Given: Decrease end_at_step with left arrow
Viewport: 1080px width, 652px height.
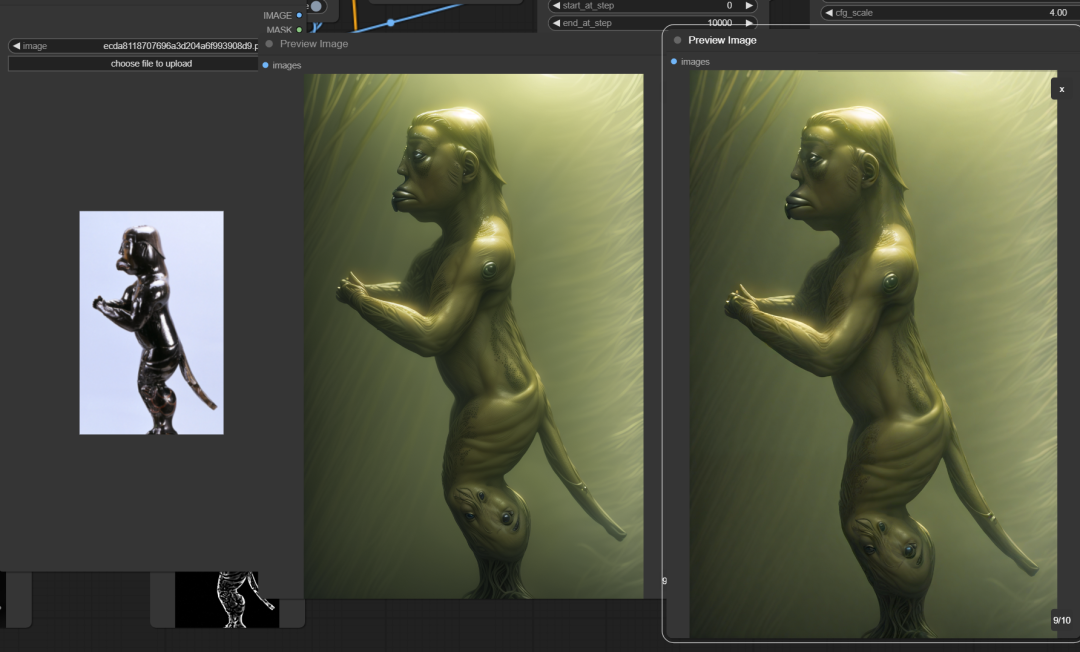Looking at the screenshot, I should tap(556, 23).
